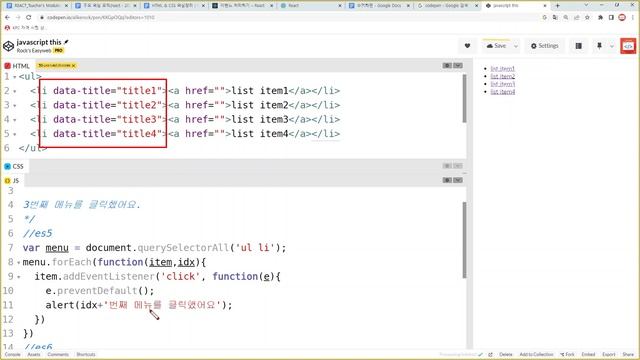Open pen Settings

click(544, 46)
